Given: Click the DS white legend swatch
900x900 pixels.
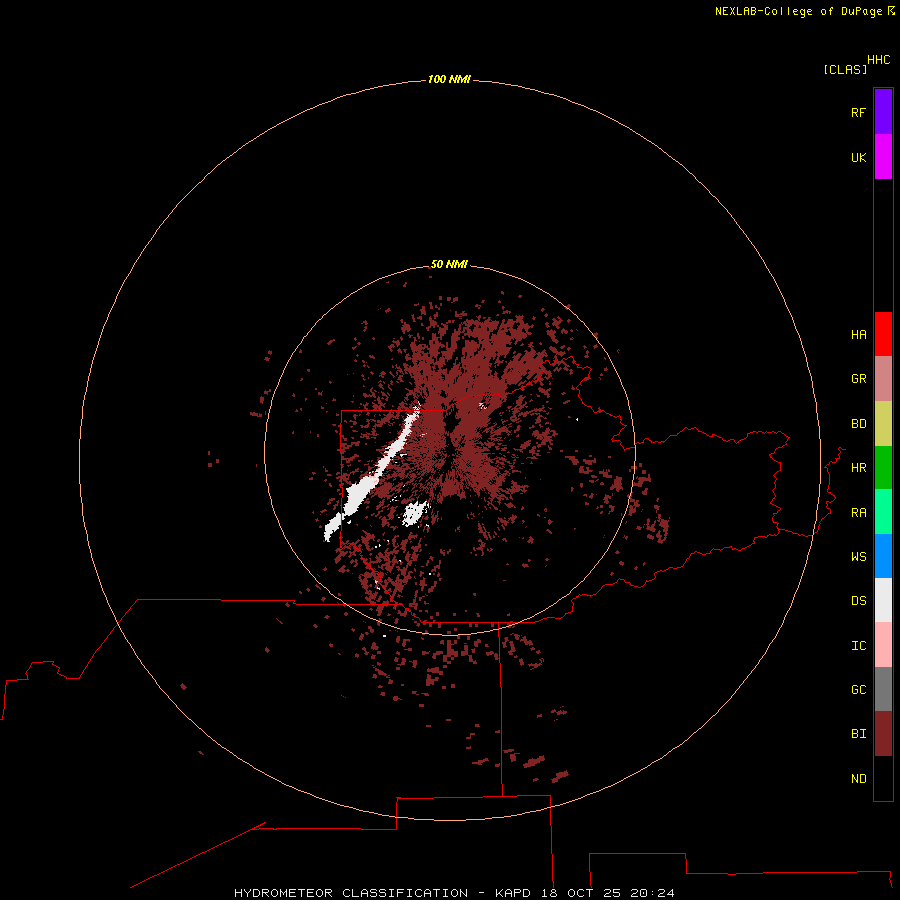Looking at the screenshot, I should 883,600.
